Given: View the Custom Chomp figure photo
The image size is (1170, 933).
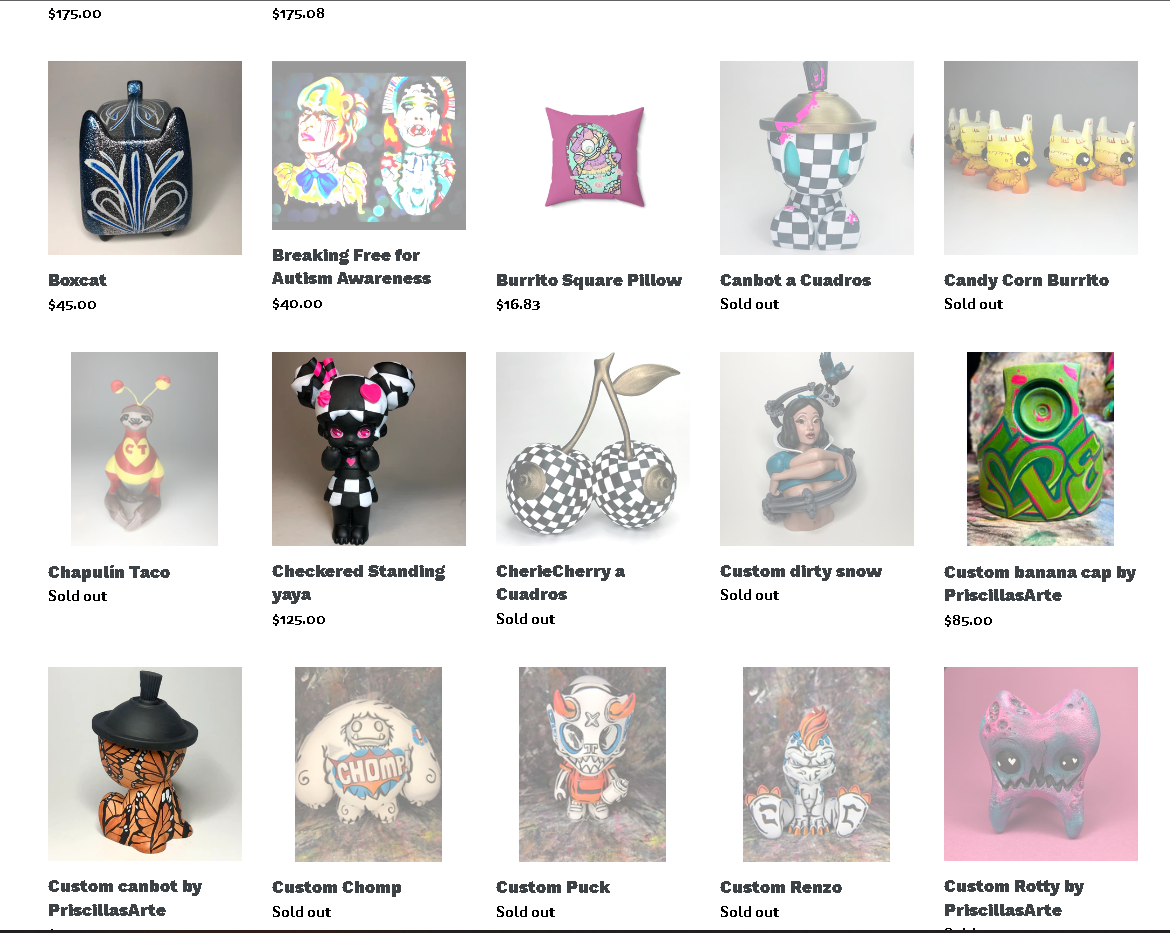Looking at the screenshot, I should (x=369, y=764).
